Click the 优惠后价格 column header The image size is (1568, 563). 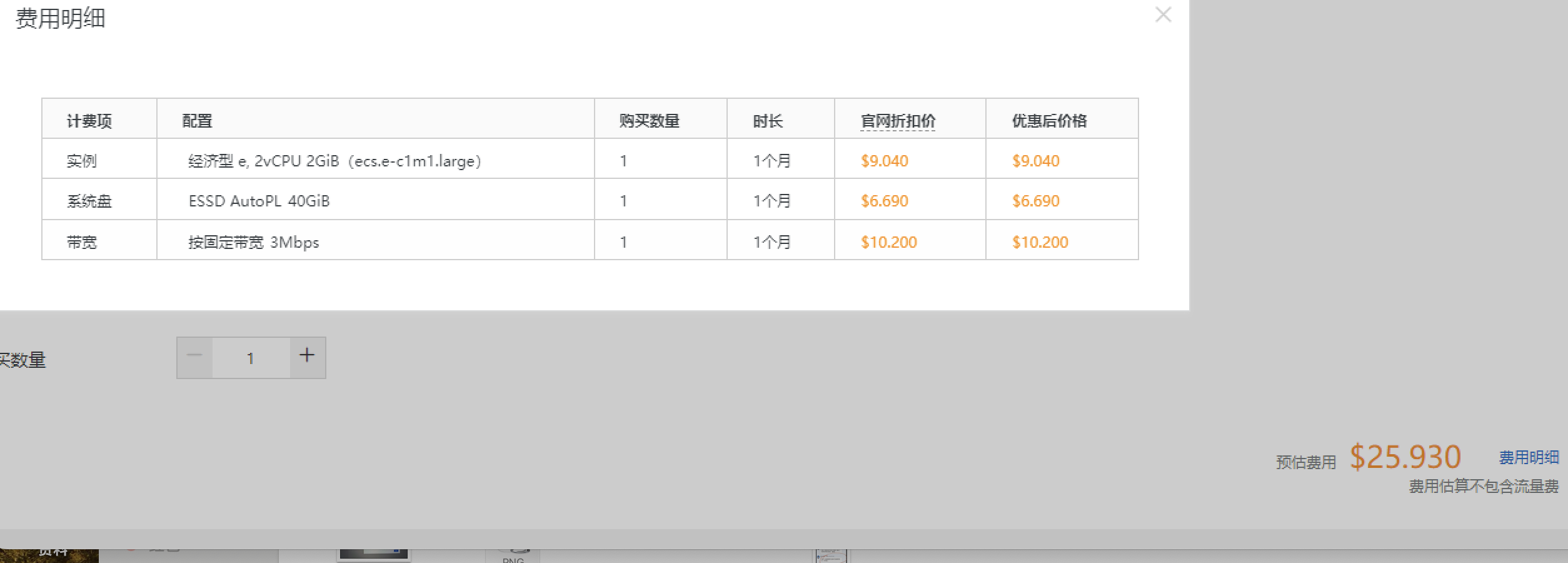(1049, 121)
